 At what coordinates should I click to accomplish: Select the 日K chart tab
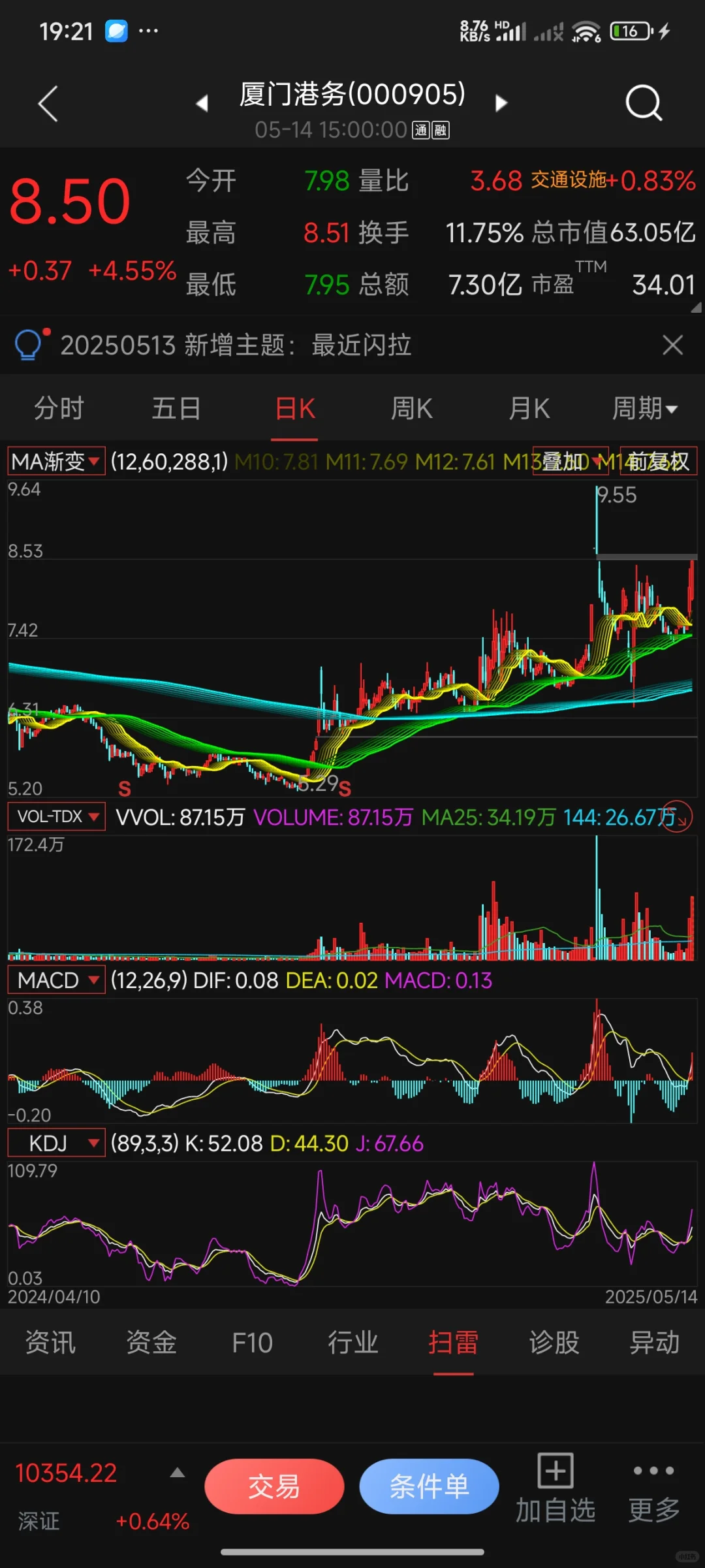(295, 409)
